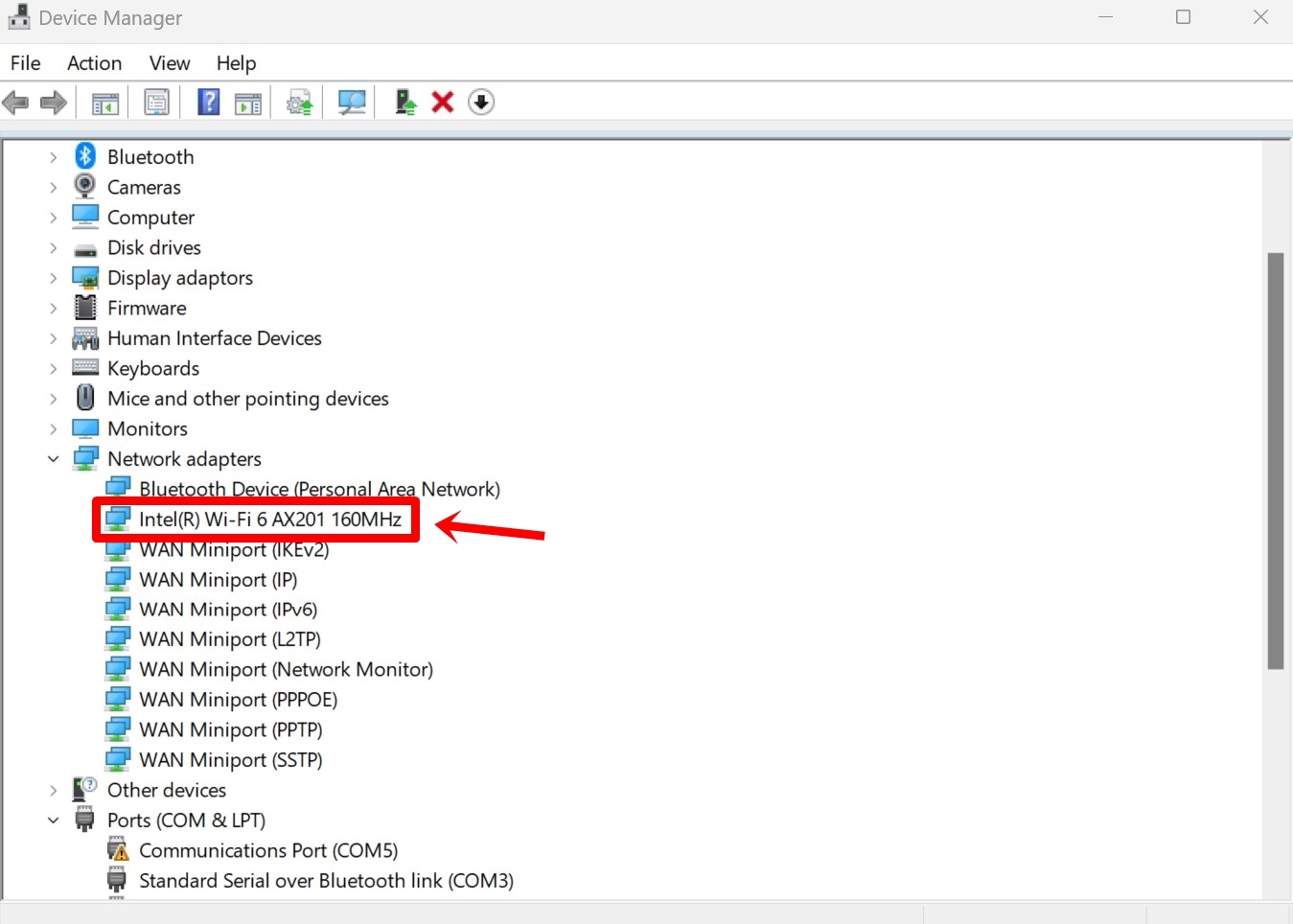Click the Scan for hardware changes icon
This screenshot has height=924, width=1293.
pyautogui.click(x=352, y=102)
